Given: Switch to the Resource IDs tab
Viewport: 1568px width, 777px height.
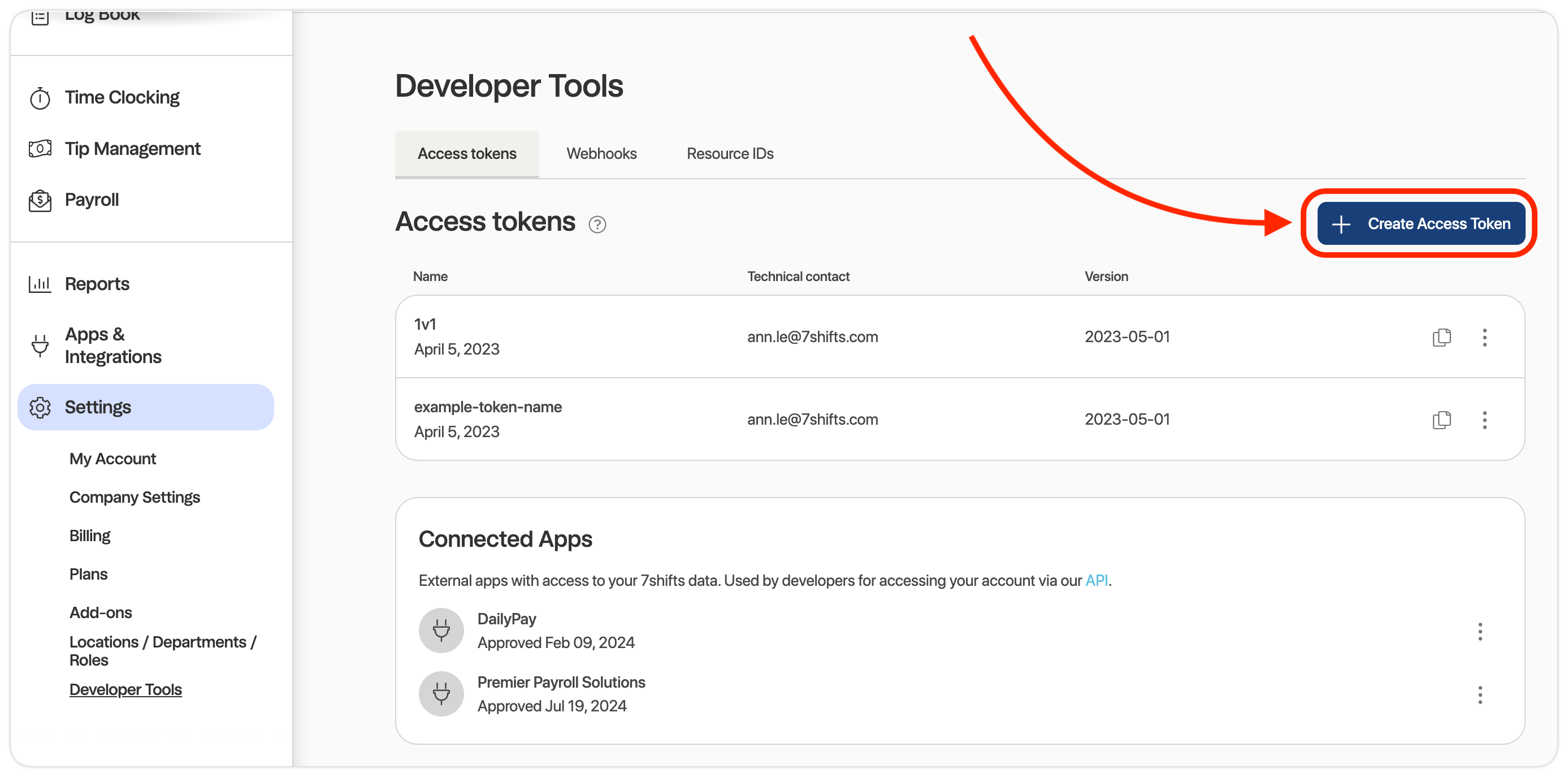Looking at the screenshot, I should point(729,153).
